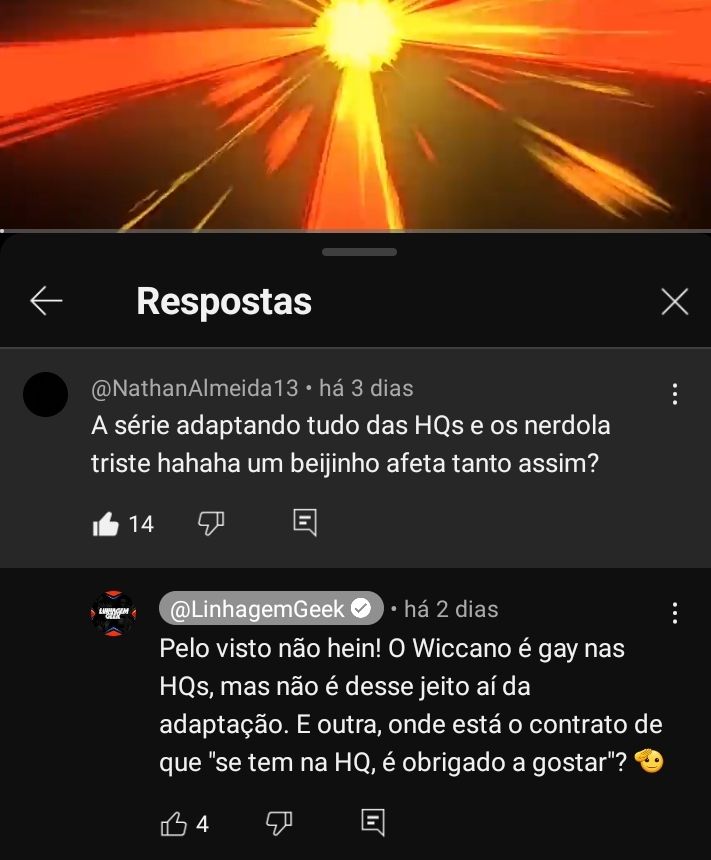Go back using the left arrow
Image resolution: width=711 pixels, height=860 pixels.
point(46,301)
